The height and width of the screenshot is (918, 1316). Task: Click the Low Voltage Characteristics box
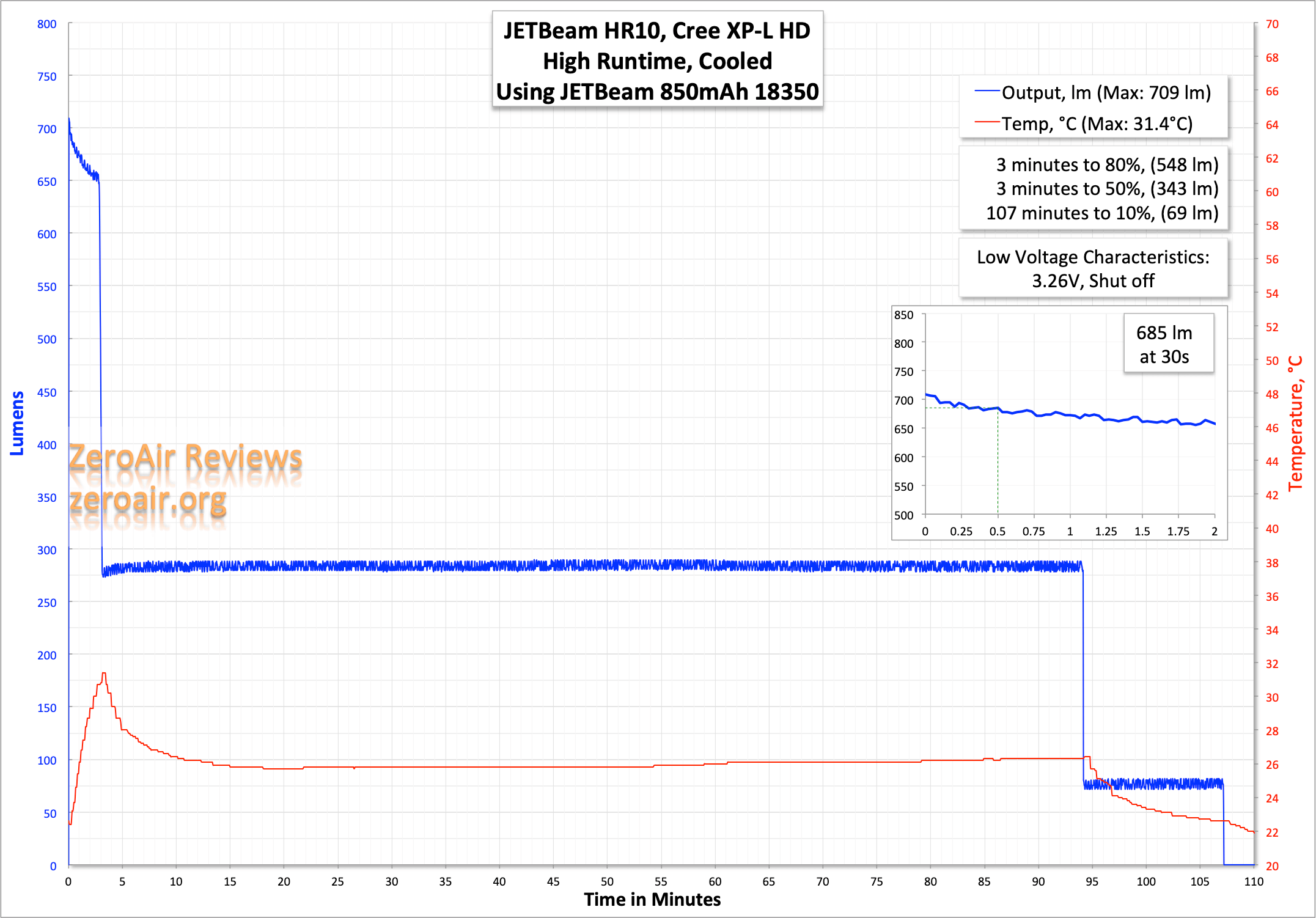1093,268
